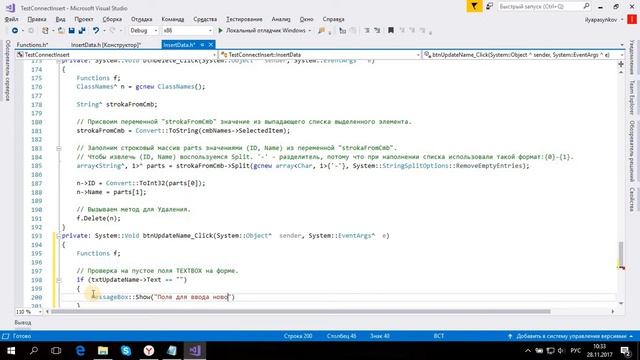Click the red user account avatar
Viewport: 640px width, 360px height.
tap(632, 19)
